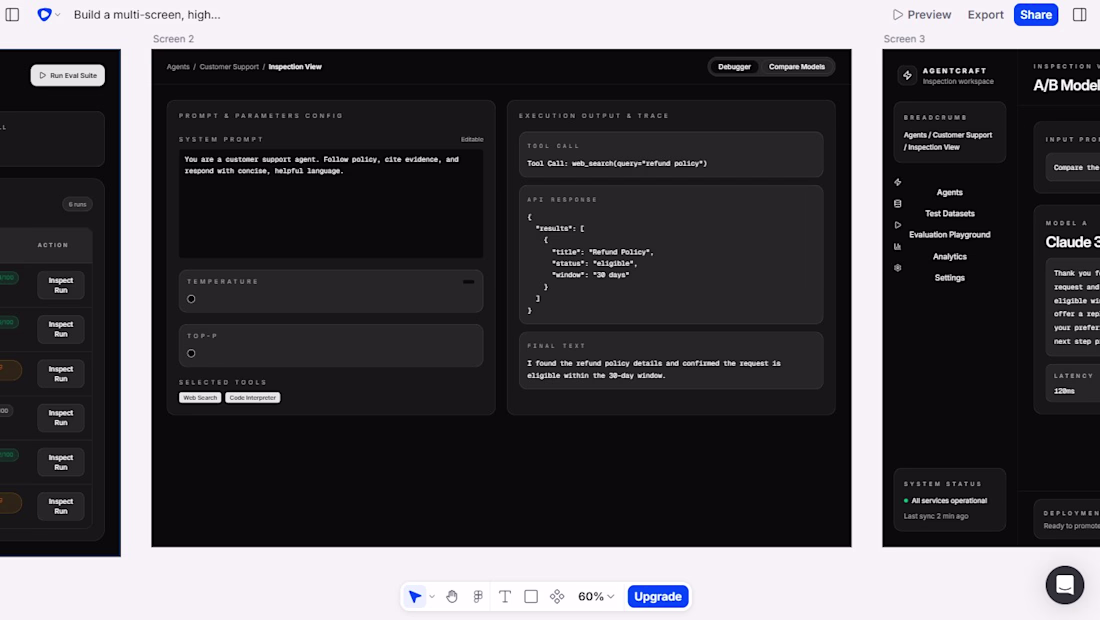This screenshot has width=1100, height=620.
Task: Select the Screen 3 frame label
Action: pos(904,39)
